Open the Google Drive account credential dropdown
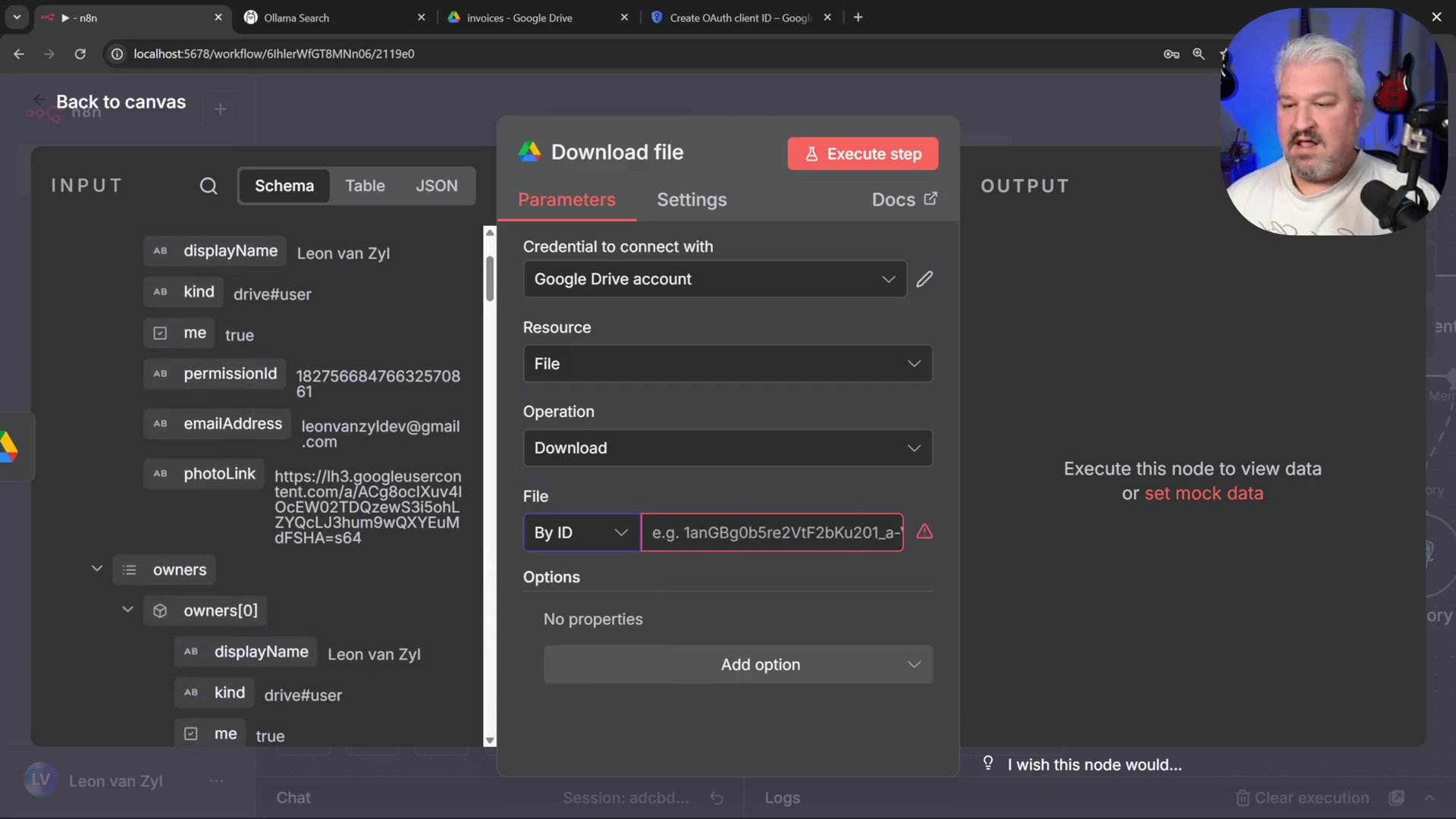The height and width of the screenshot is (819, 1456). coord(714,279)
